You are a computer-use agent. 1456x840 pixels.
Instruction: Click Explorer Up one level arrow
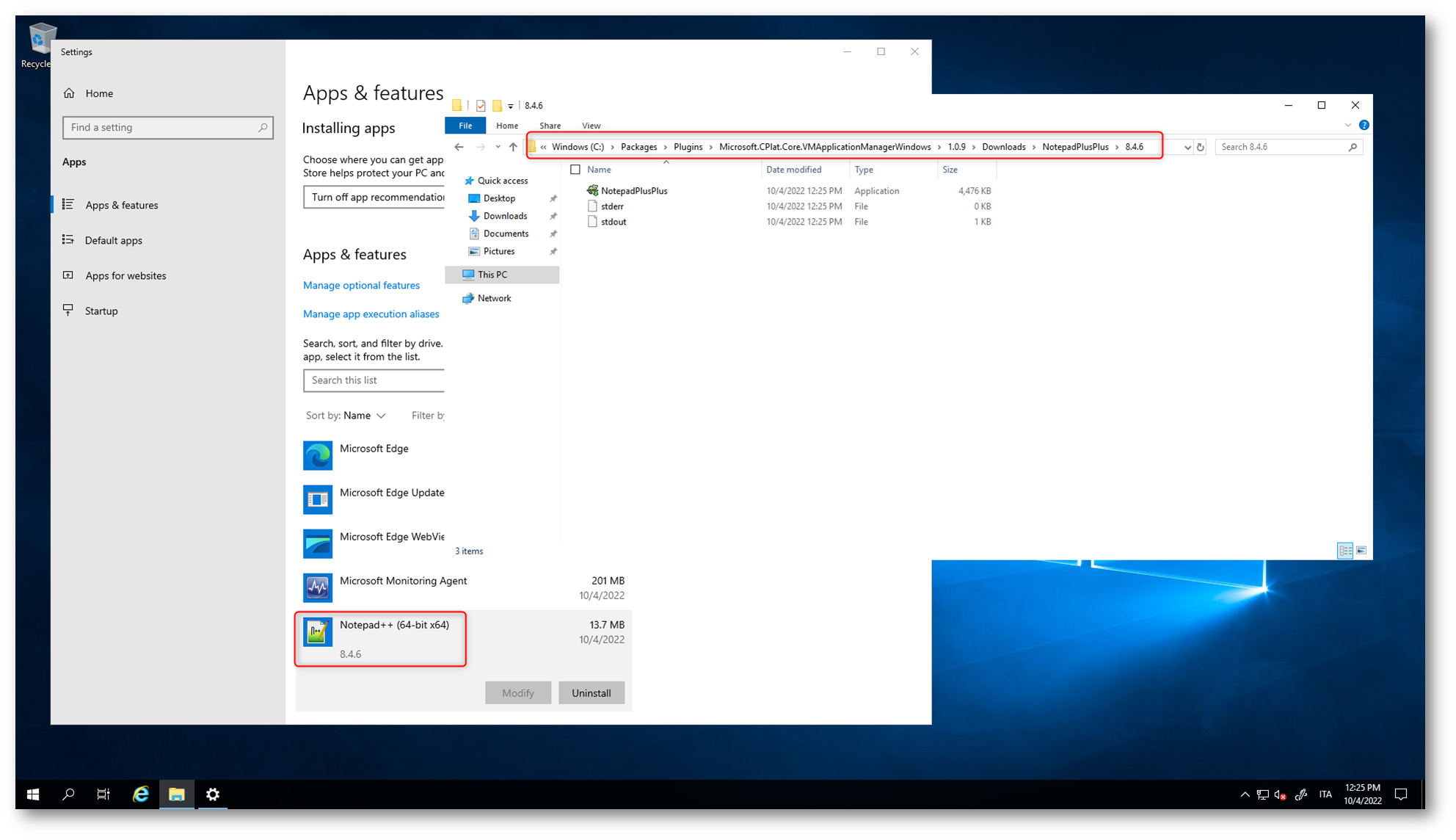pyautogui.click(x=513, y=147)
